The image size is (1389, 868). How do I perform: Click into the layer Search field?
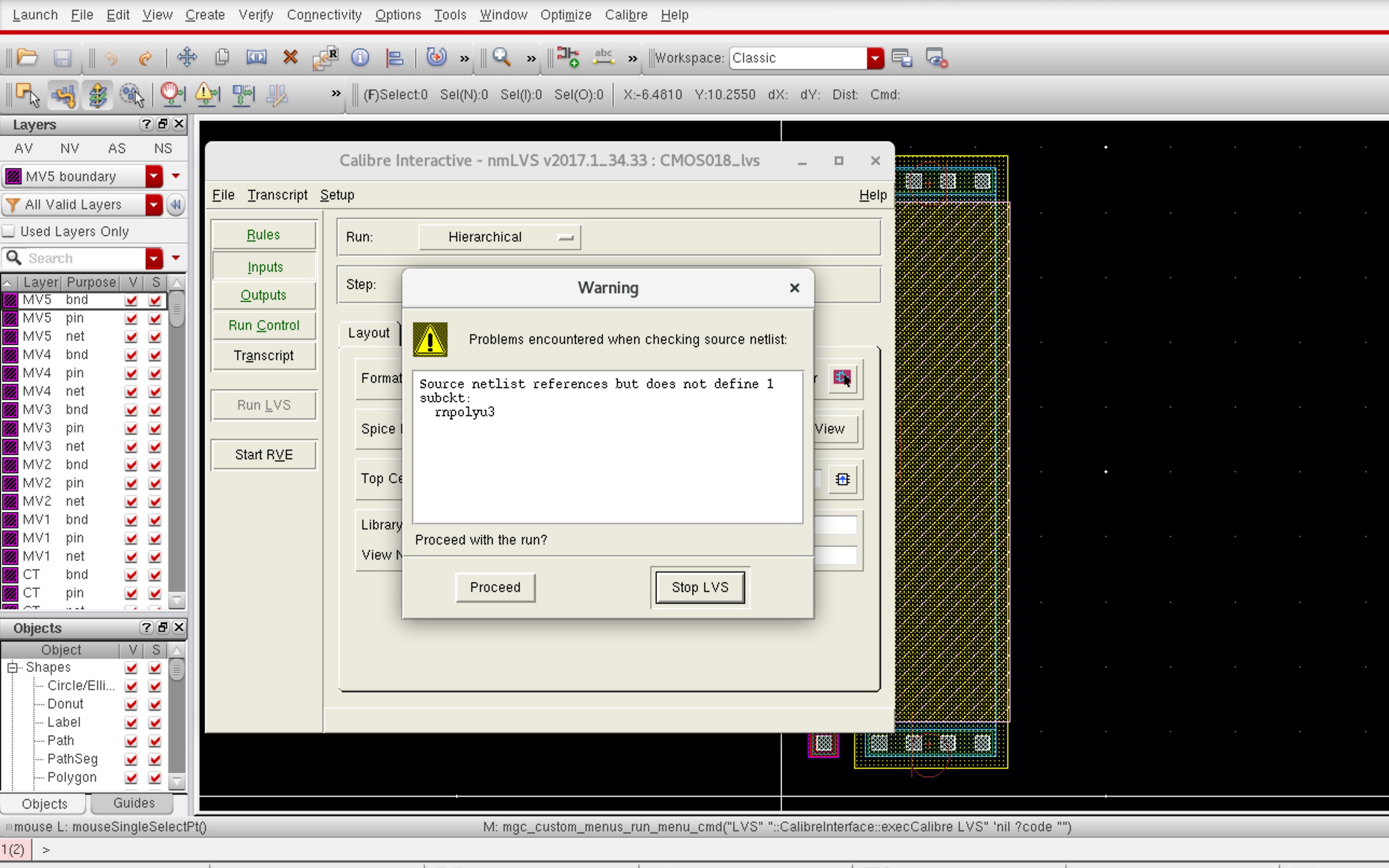click(85, 258)
